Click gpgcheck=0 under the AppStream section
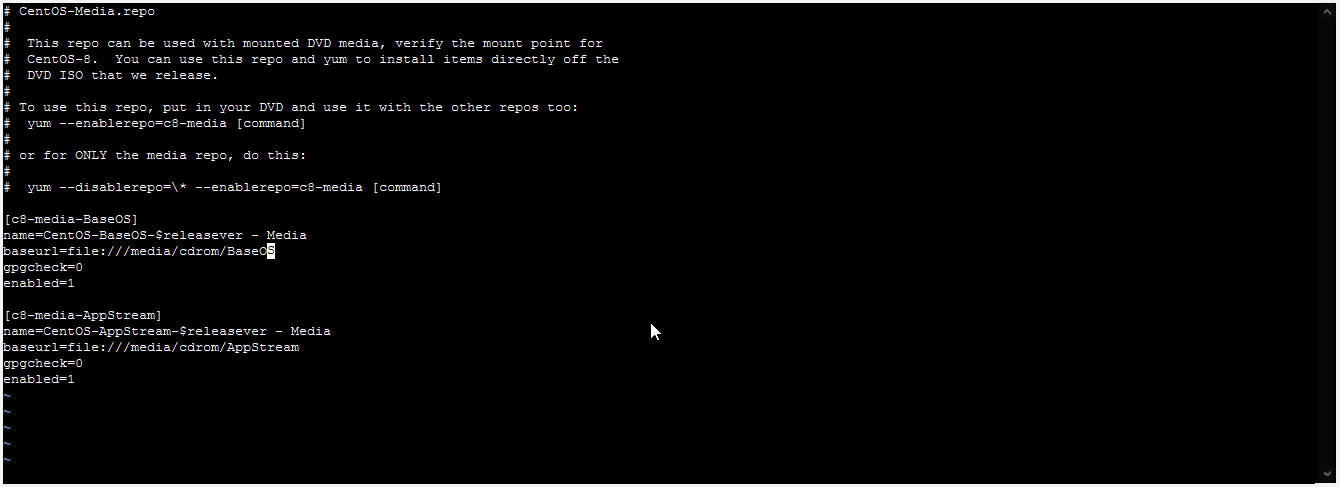 pyautogui.click(x=43, y=363)
